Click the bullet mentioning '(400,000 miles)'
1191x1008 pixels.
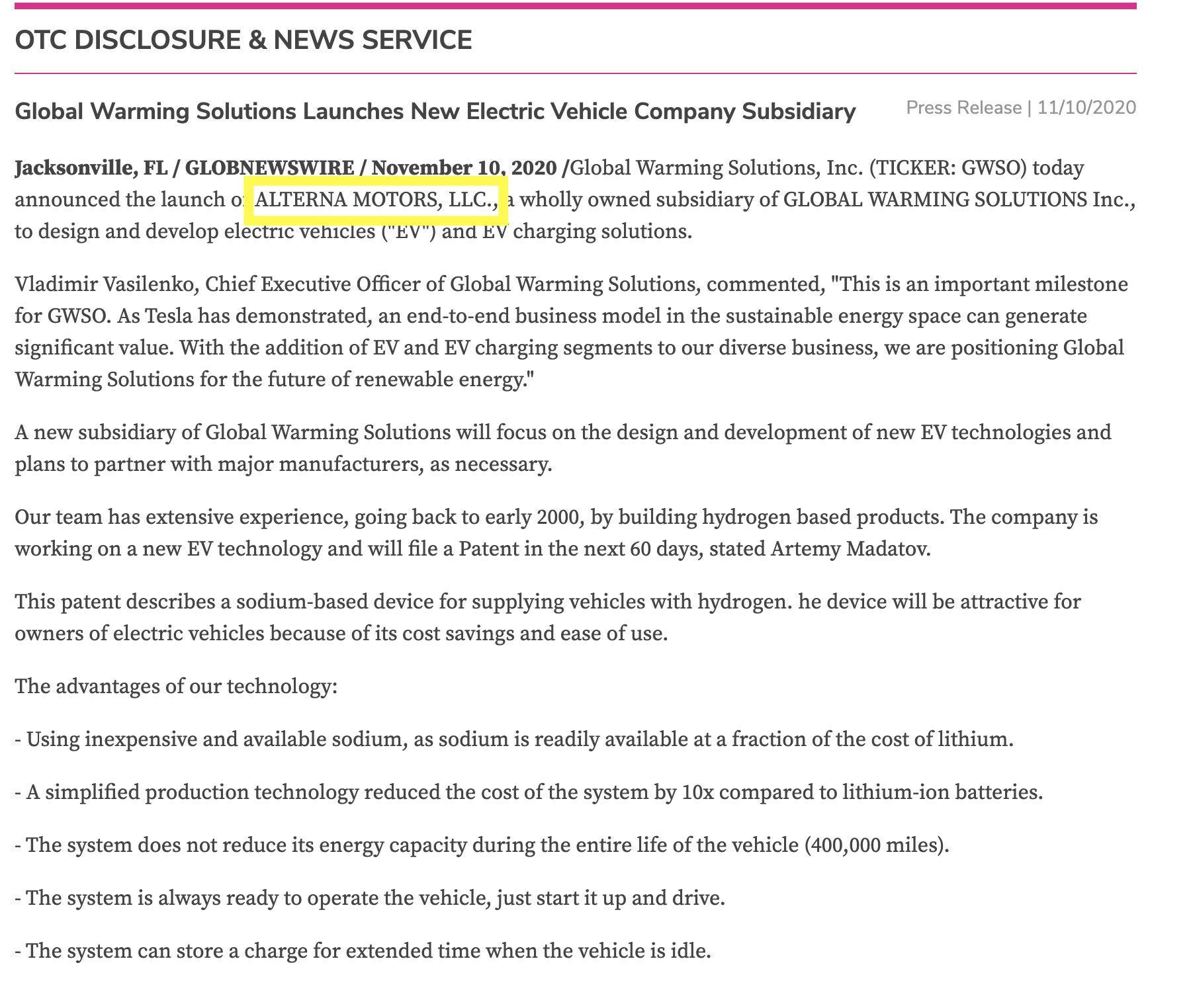pos(482,845)
